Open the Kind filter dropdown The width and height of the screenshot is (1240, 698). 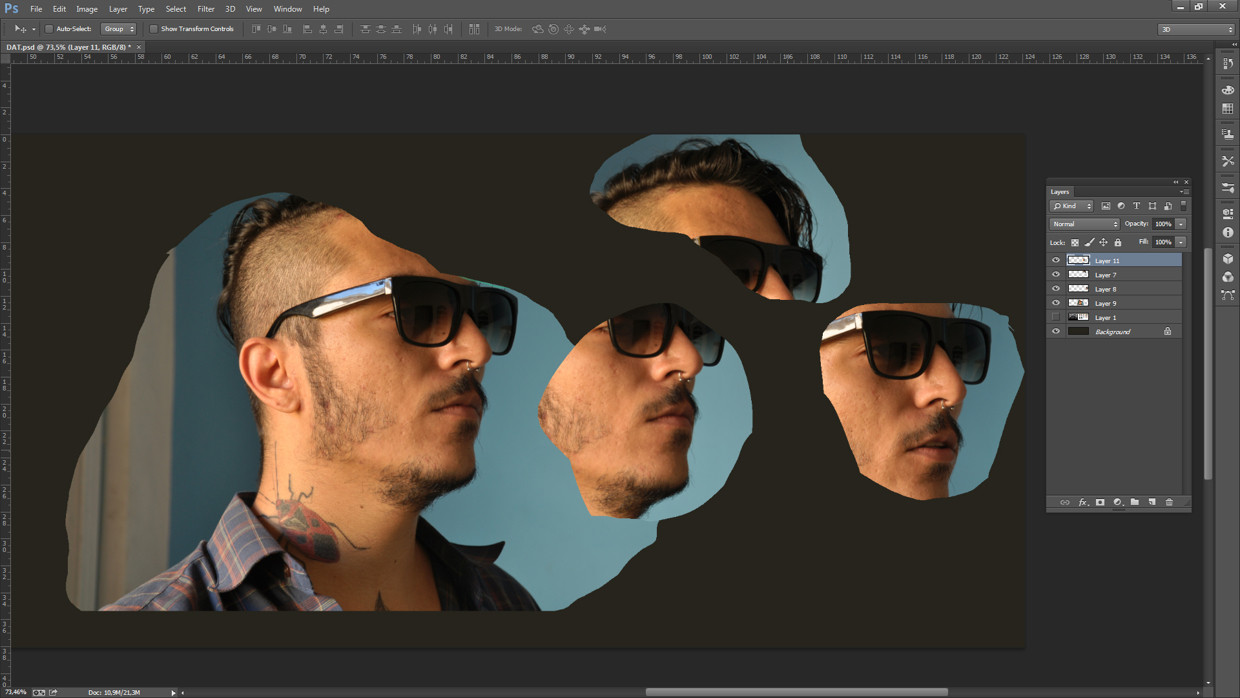pos(1072,205)
